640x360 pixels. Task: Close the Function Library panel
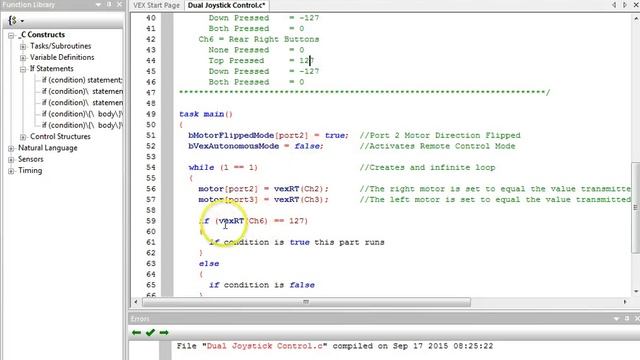[x=119, y=4]
